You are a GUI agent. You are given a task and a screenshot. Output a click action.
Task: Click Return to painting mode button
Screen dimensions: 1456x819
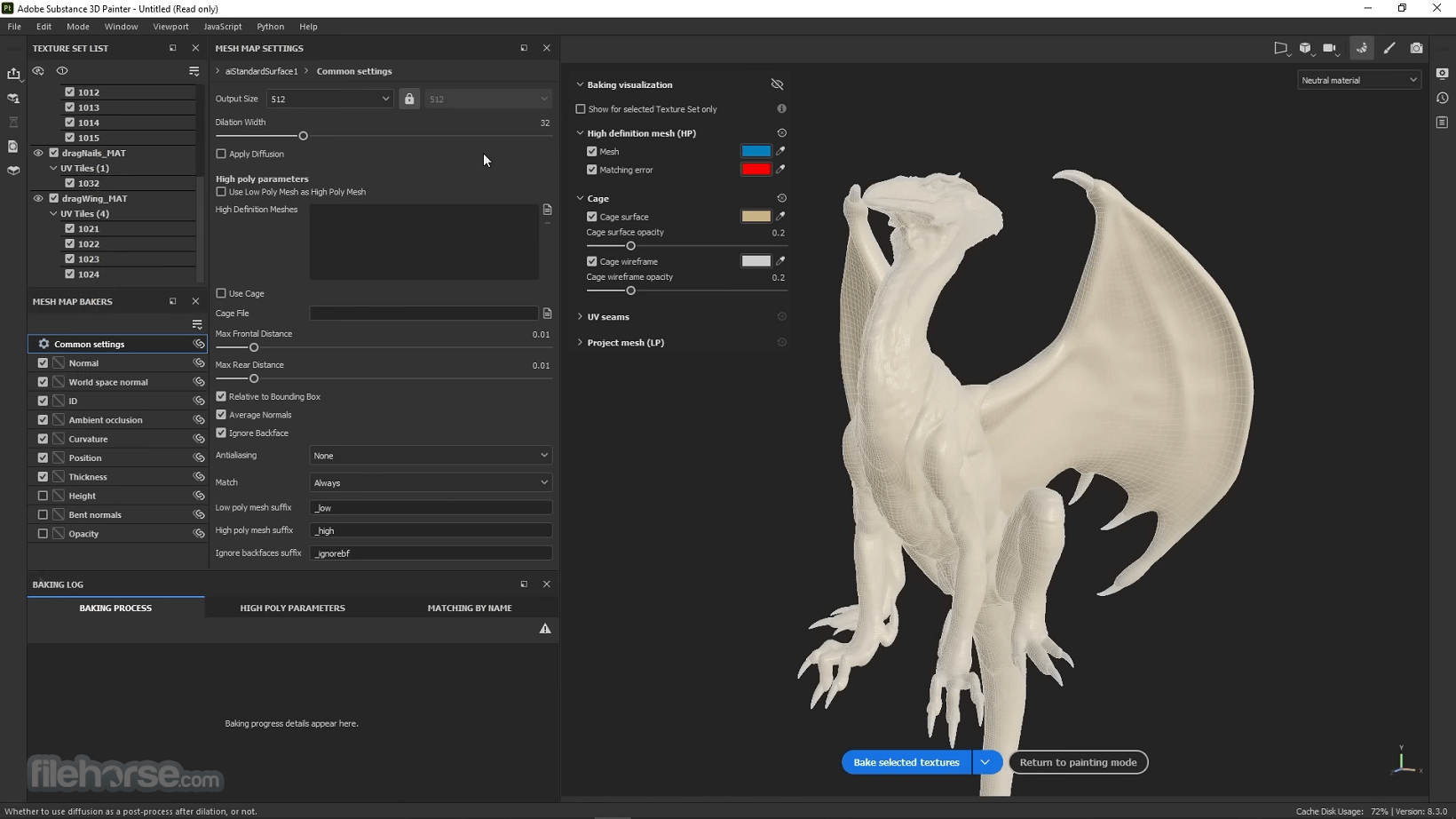(1078, 762)
